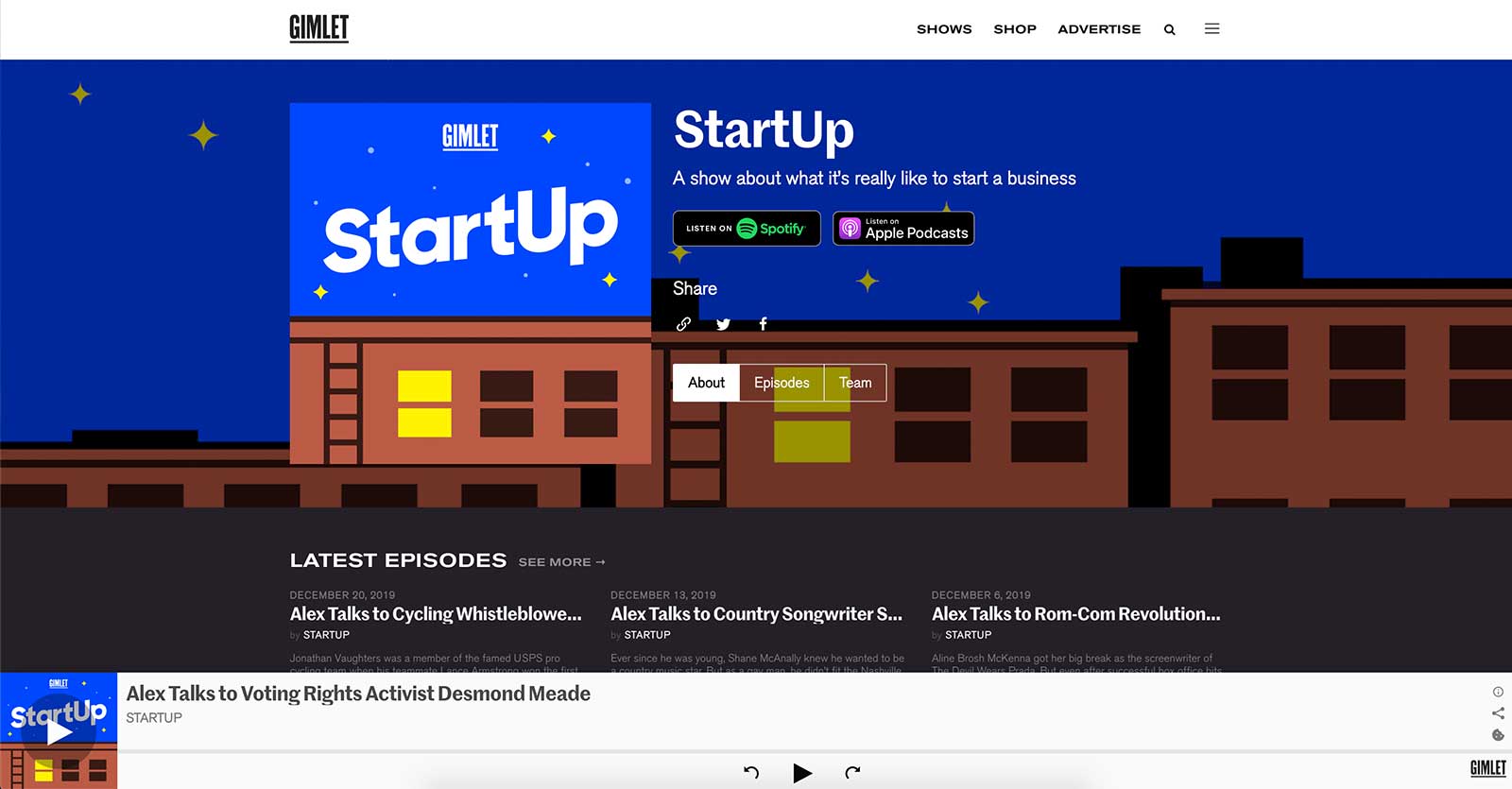
Task: Open cookie settings icon in the player
Action: [1498, 735]
